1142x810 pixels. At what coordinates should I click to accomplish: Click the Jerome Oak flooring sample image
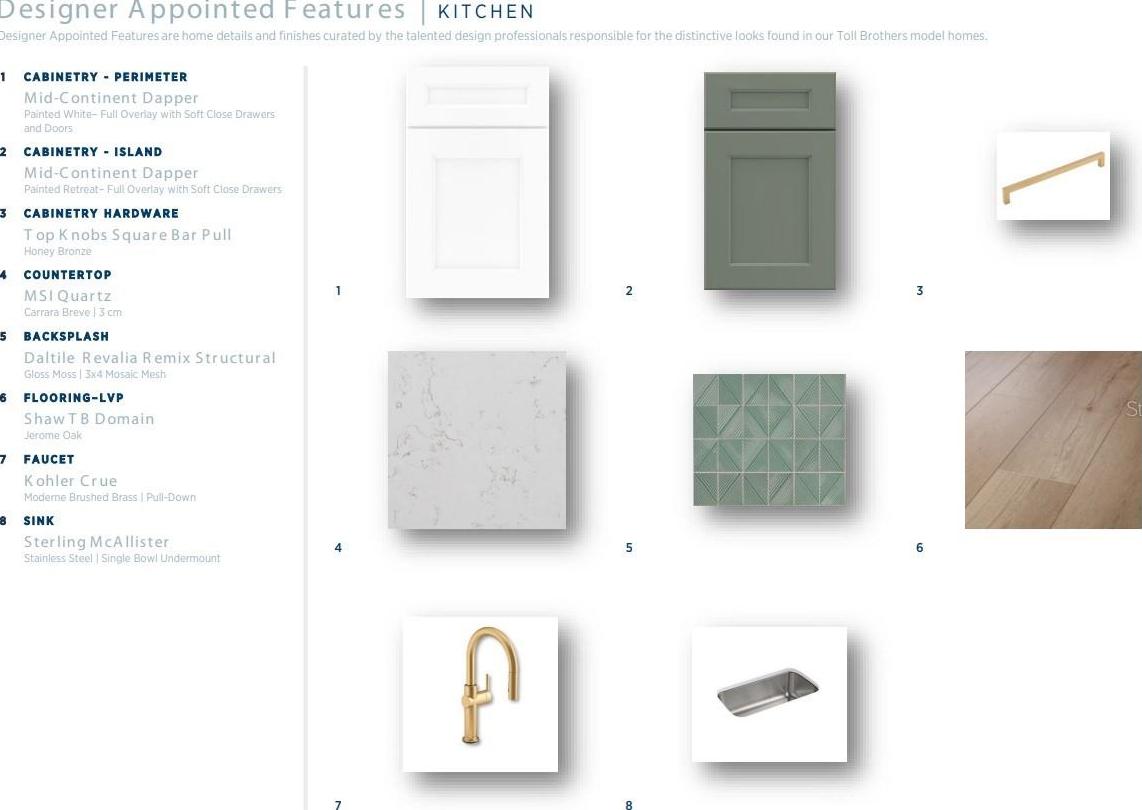tap(1053, 440)
